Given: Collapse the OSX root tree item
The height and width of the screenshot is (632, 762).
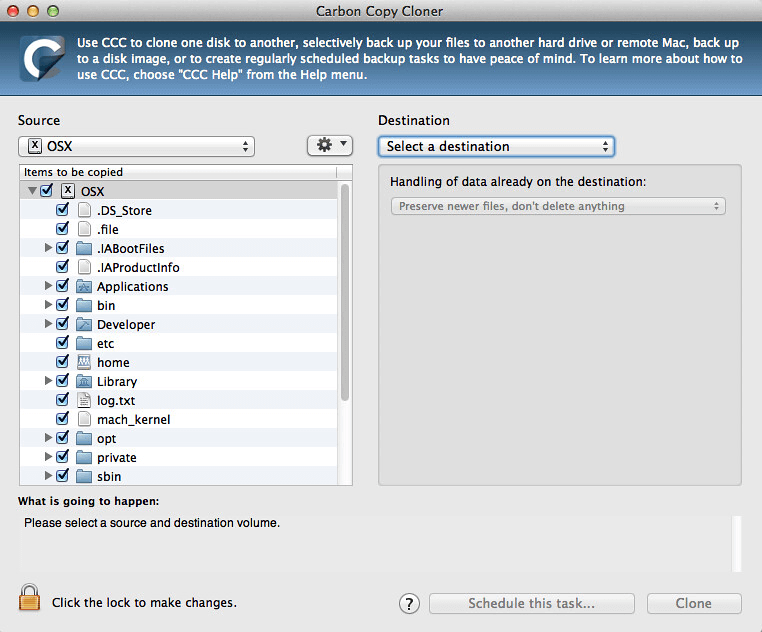Looking at the screenshot, I should pos(32,191).
